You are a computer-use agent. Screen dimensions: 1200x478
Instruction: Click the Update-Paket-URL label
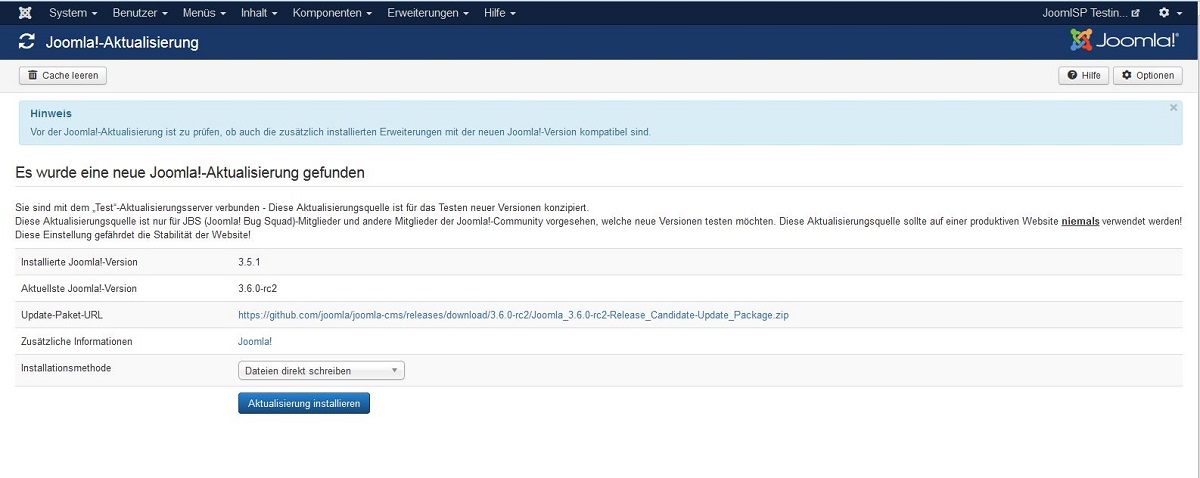[63, 315]
